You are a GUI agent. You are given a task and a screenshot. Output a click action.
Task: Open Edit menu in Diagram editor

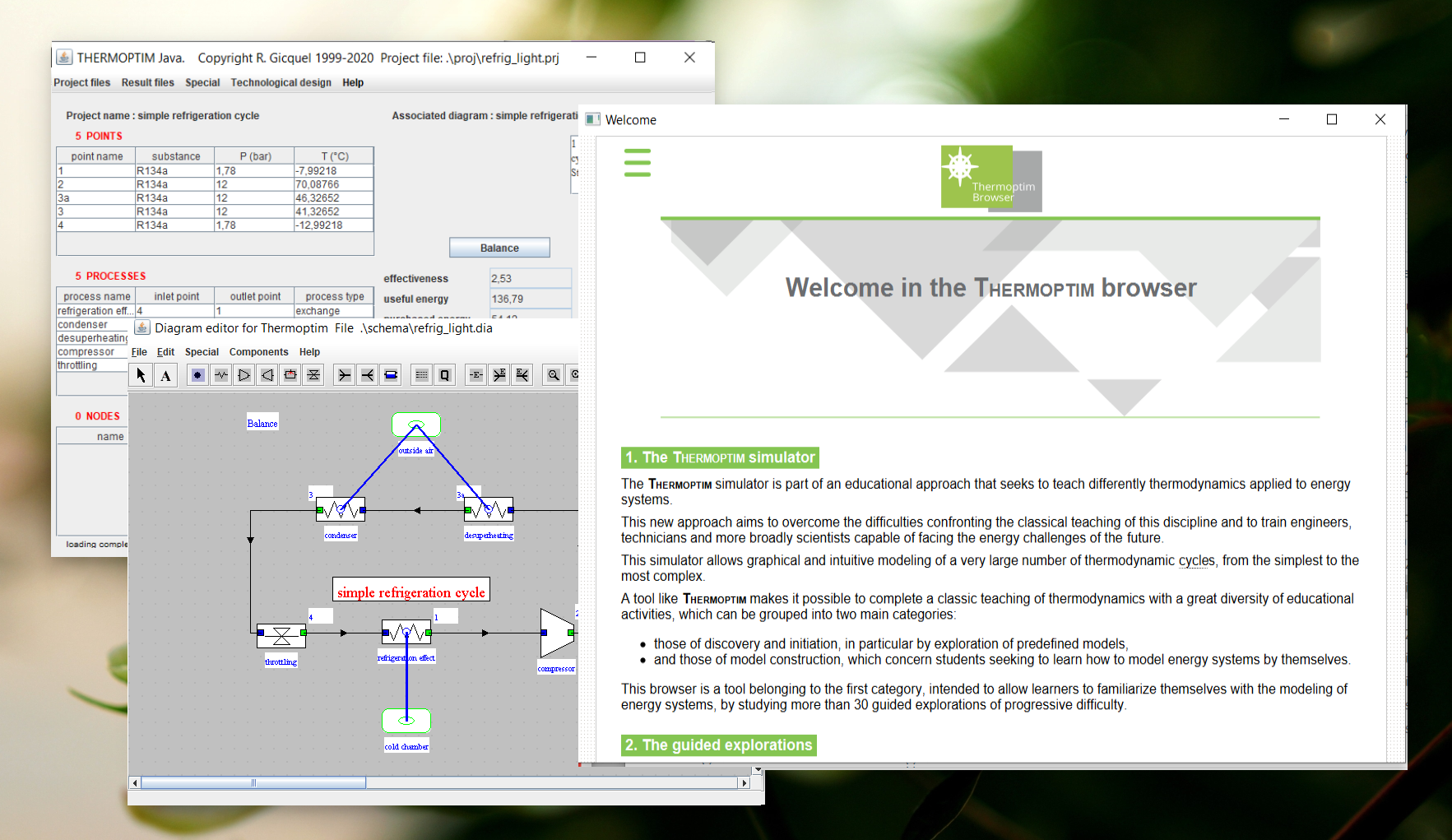coord(166,351)
